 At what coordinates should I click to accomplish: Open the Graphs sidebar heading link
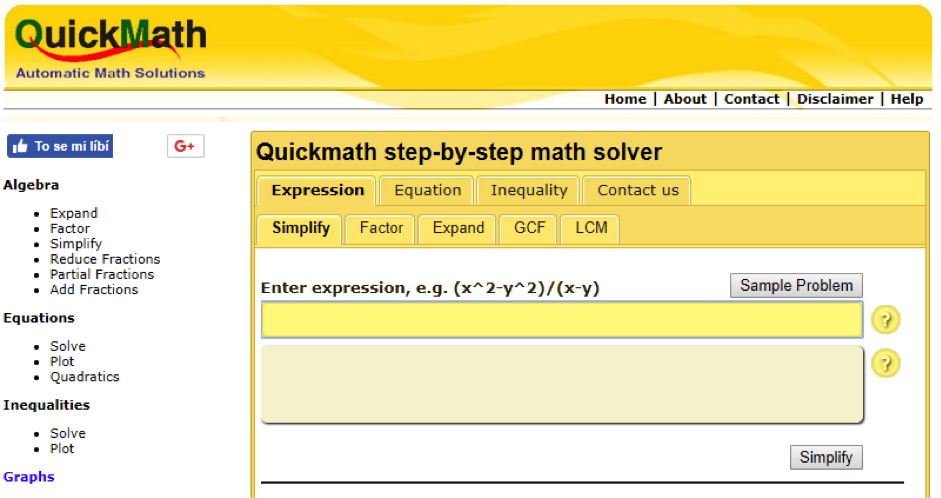[29, 477]
